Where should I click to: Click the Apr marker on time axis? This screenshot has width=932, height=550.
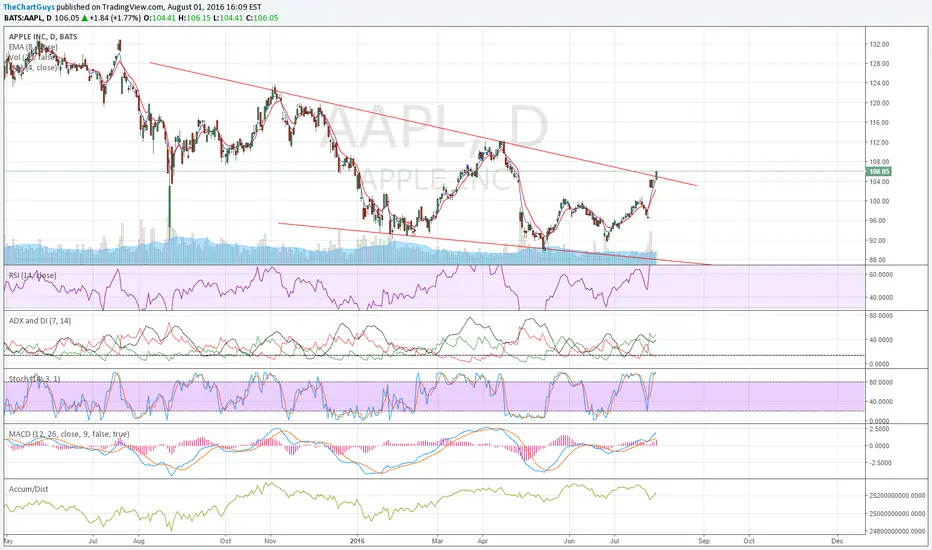coord(483,542)
